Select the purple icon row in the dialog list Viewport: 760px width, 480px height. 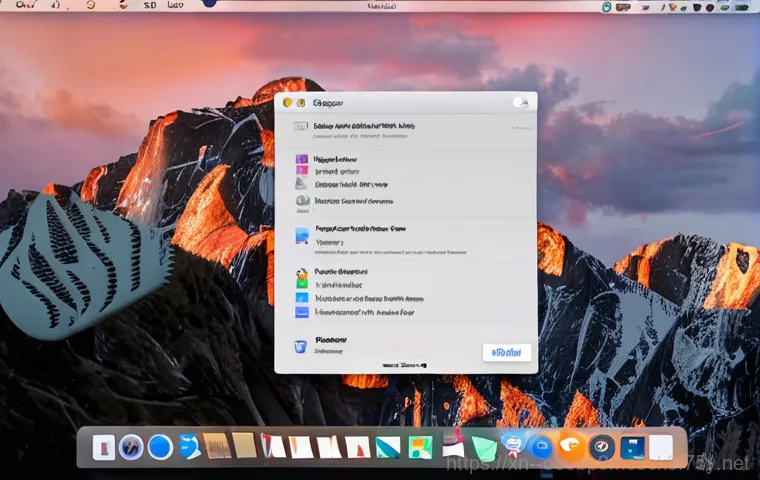coord(302,159)
